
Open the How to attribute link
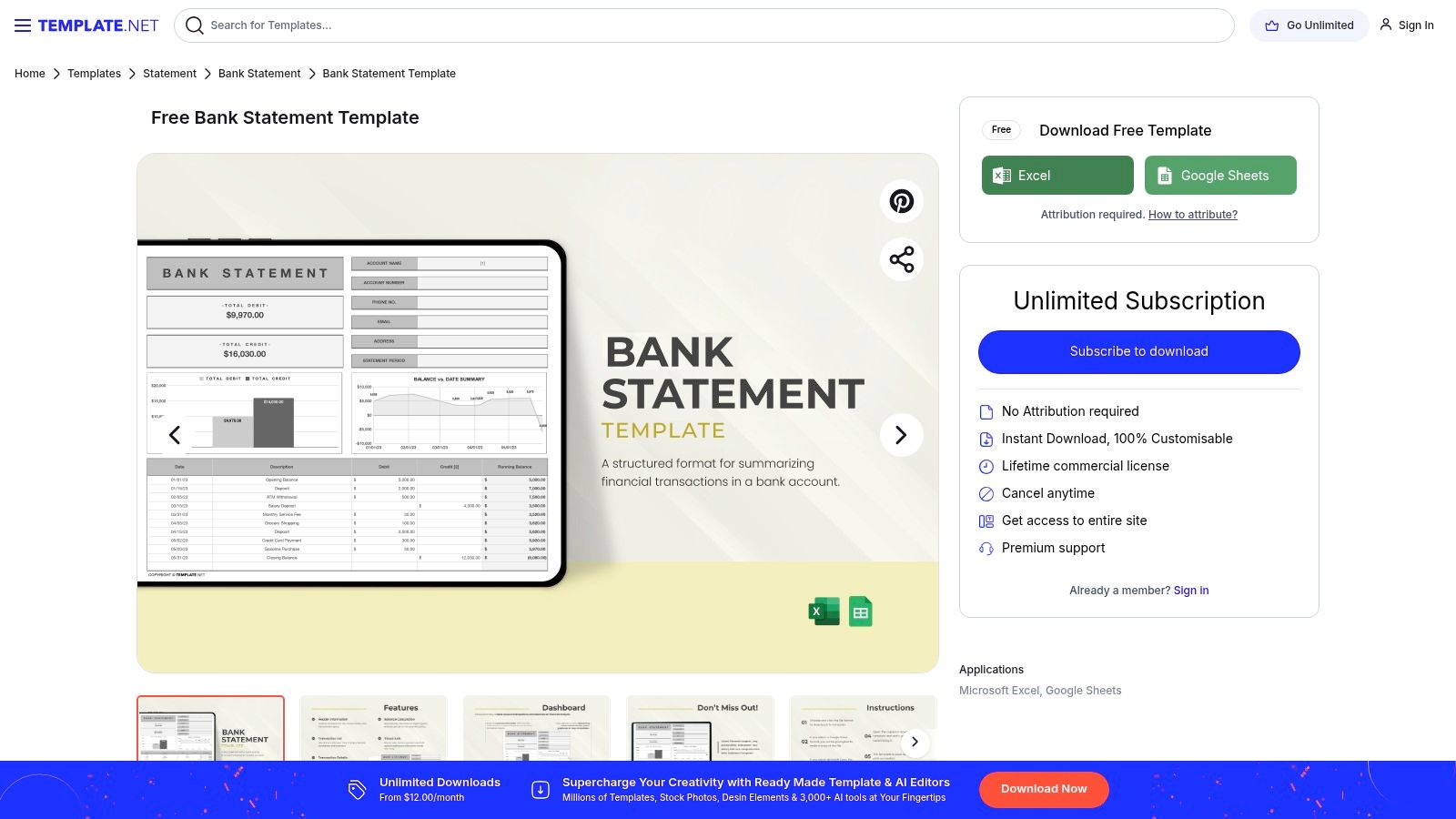tap(1193, 215)
